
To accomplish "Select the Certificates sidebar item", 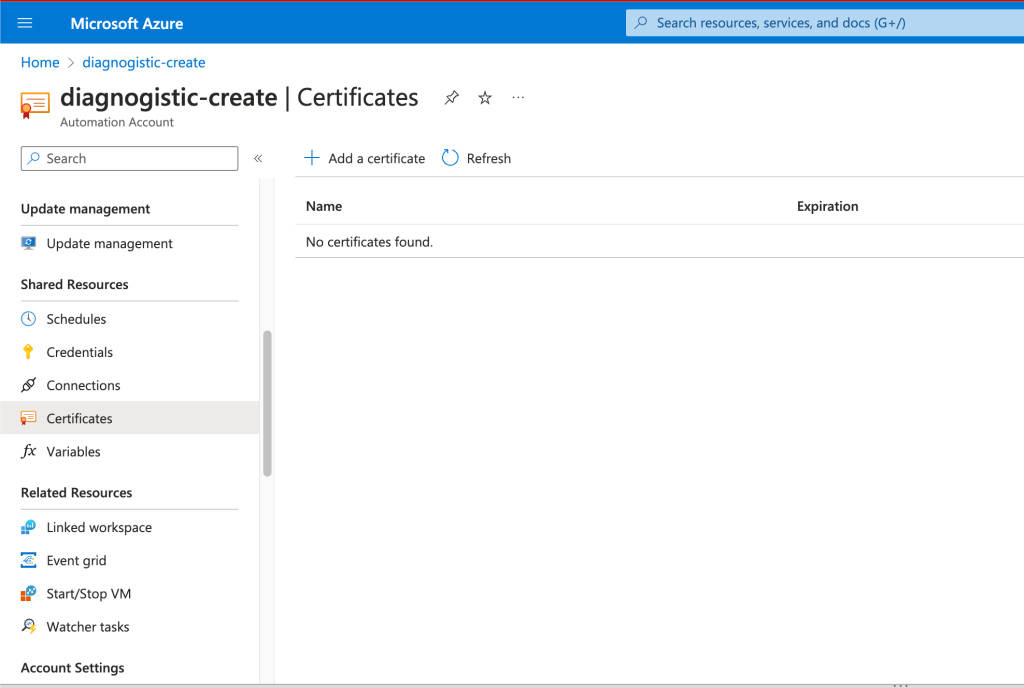I will click(x=129, y=418).
